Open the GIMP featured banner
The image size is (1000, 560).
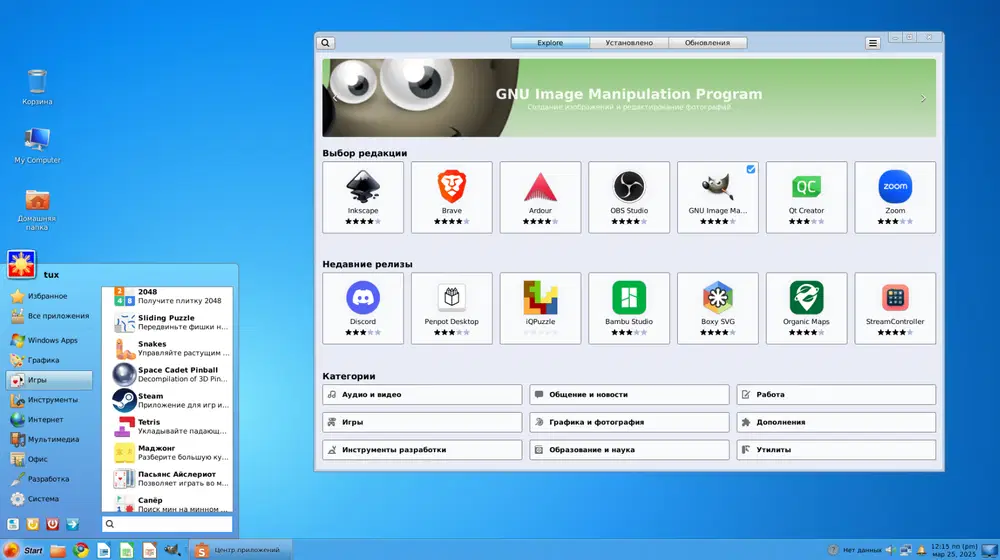click(x=629, y=98)
